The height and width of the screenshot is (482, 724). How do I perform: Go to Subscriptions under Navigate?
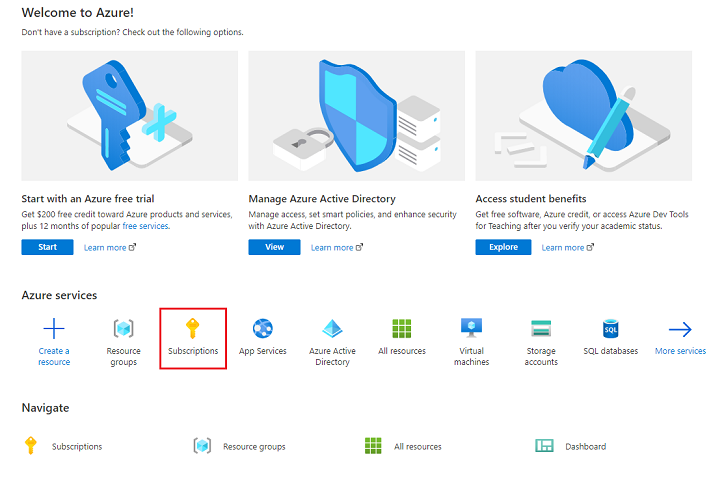[x=76, y=446]
